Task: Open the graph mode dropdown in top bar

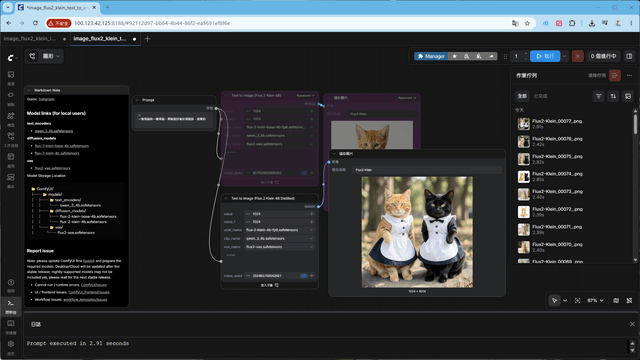Action: 51,56
